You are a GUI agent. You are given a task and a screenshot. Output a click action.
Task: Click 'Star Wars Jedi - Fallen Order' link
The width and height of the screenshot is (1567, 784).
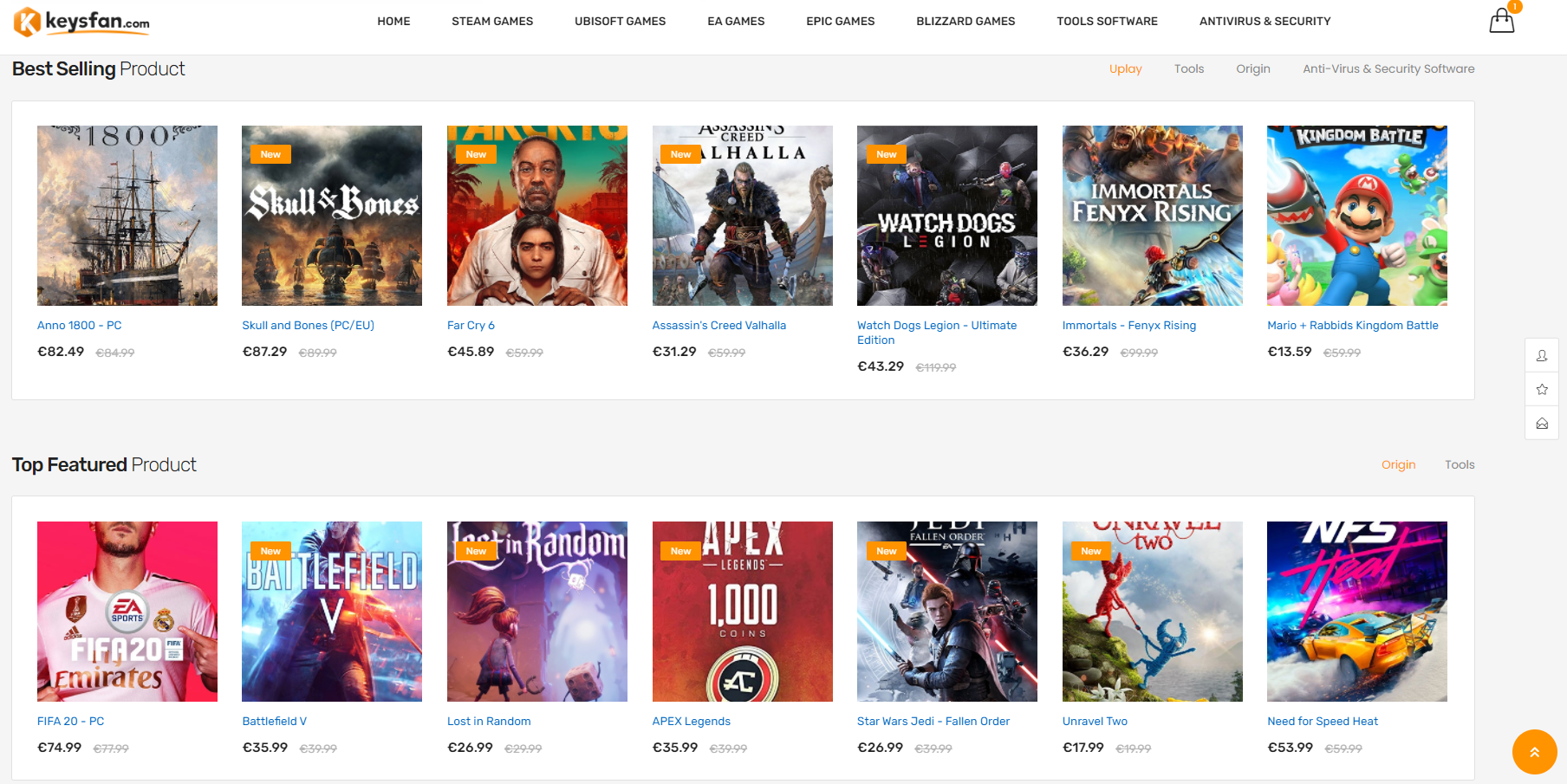coord(933,722)
